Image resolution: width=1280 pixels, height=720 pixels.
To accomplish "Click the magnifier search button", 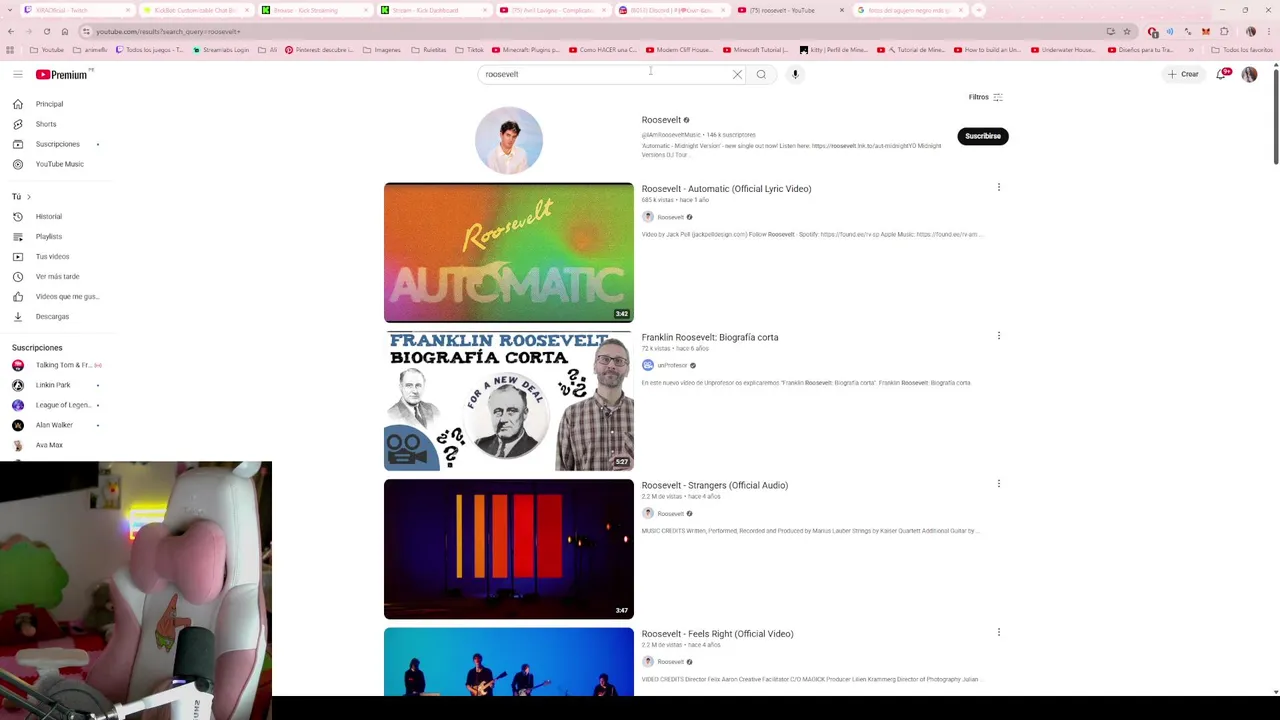I will (761, 74).
